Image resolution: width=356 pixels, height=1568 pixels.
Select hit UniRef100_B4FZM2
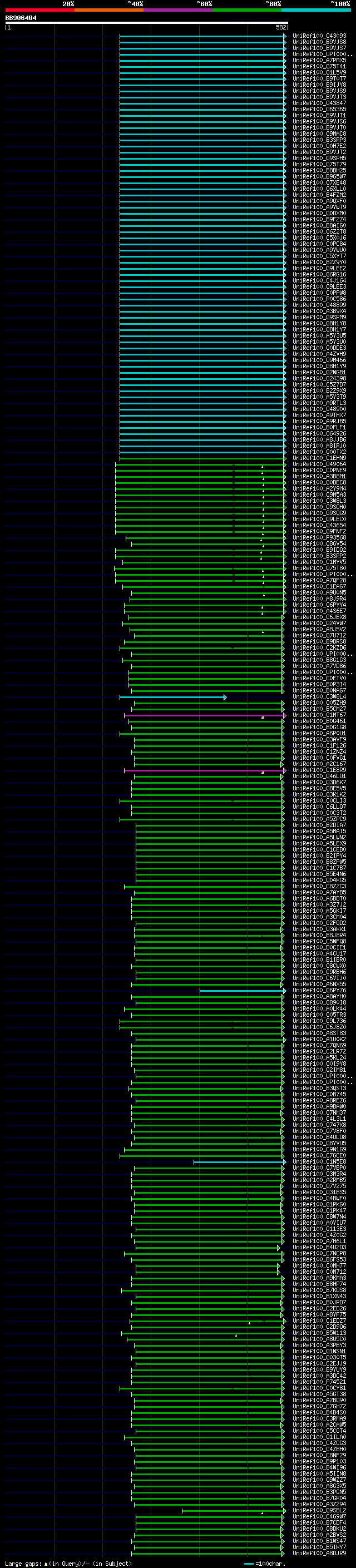(319, 195)
